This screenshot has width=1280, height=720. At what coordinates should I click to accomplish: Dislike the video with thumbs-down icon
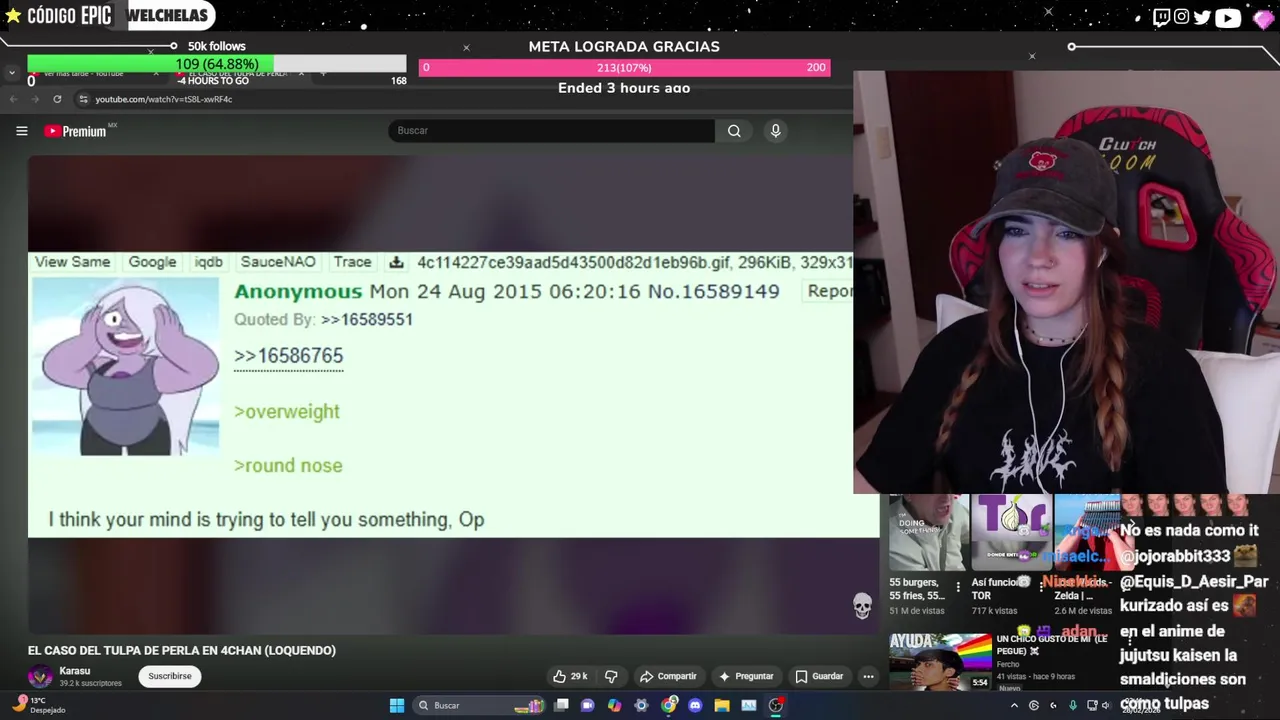(611, 676)
